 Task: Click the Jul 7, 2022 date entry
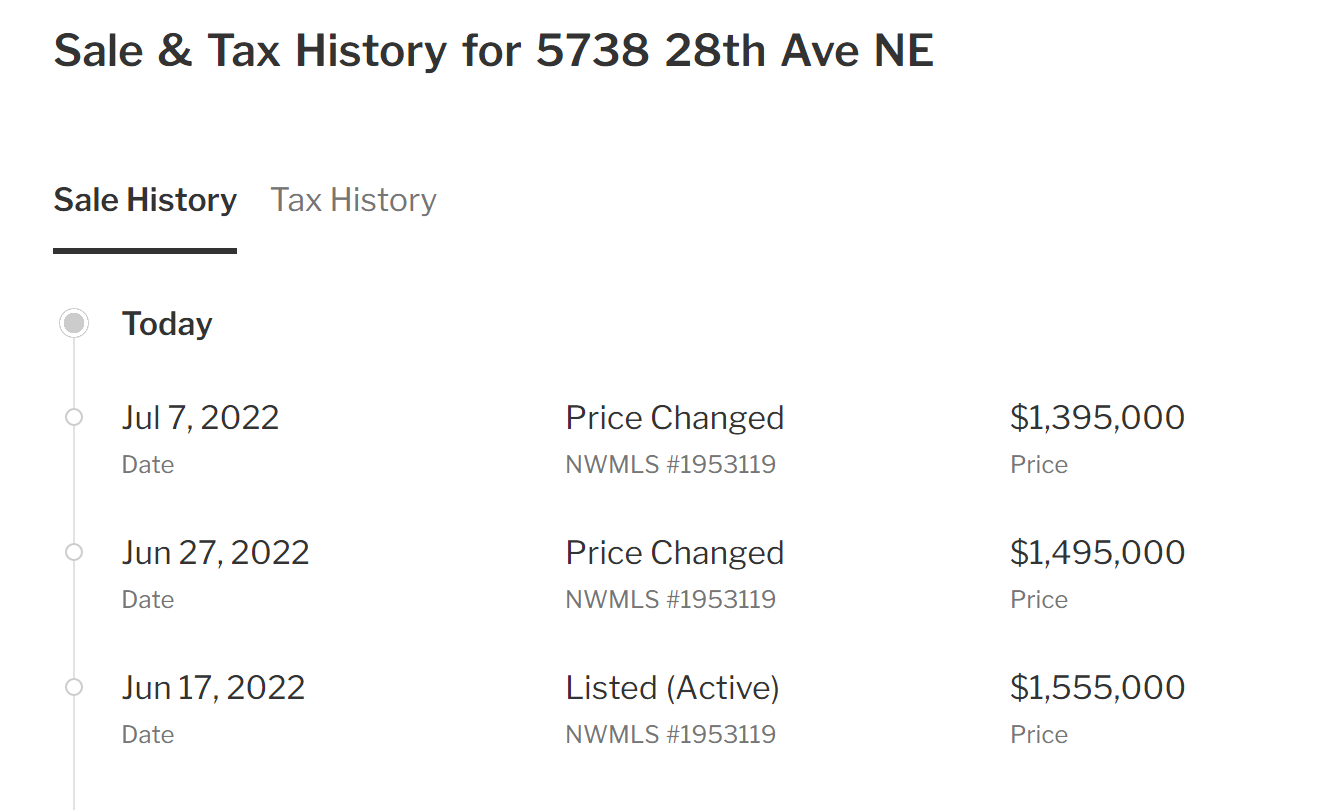(x=200, y=417)
